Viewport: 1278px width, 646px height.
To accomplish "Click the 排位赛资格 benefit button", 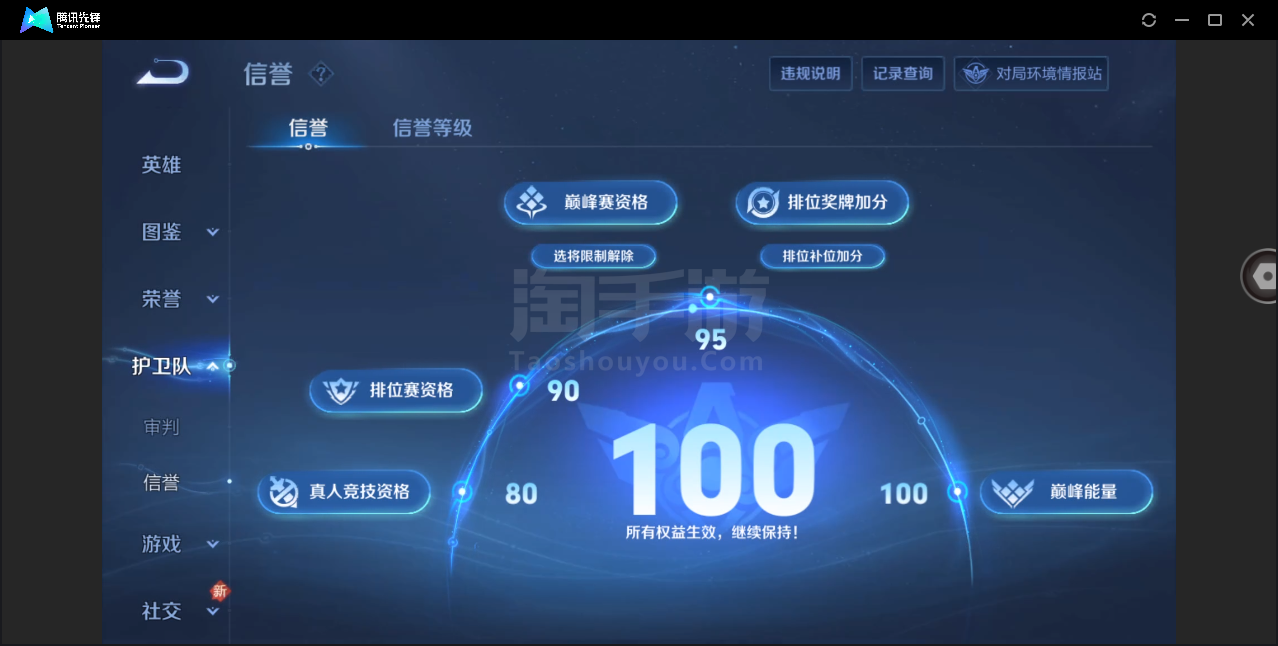I will (x=396, y=391).
